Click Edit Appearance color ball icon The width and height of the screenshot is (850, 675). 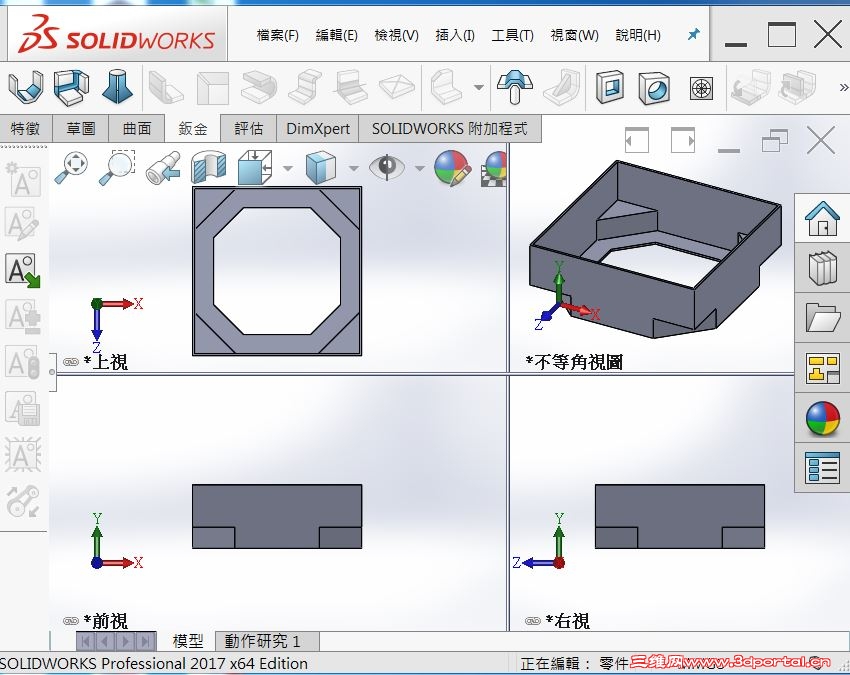click(452, 168)
